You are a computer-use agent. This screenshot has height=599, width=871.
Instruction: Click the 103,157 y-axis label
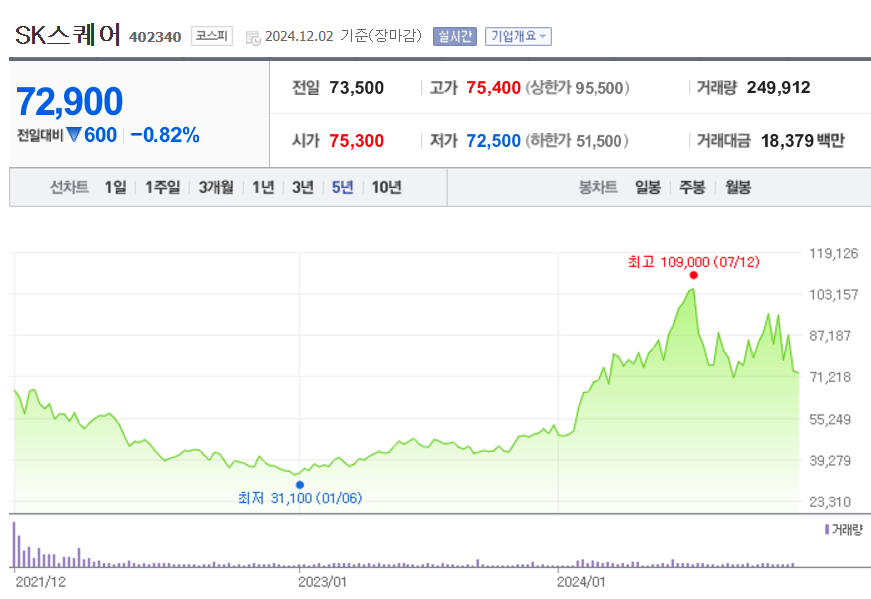tap(834, 295)
